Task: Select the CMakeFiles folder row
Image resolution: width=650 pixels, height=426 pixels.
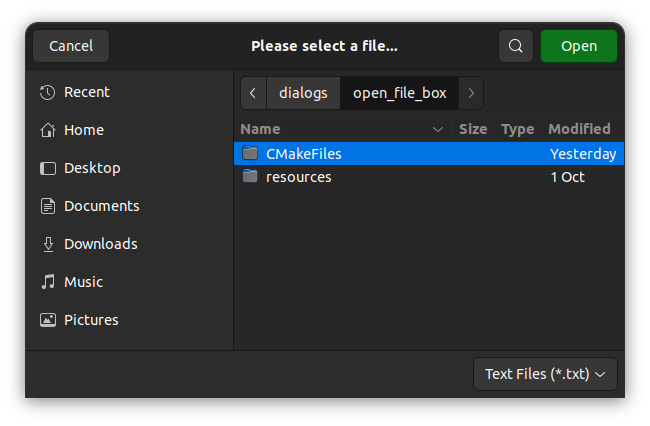Action: 400,154
